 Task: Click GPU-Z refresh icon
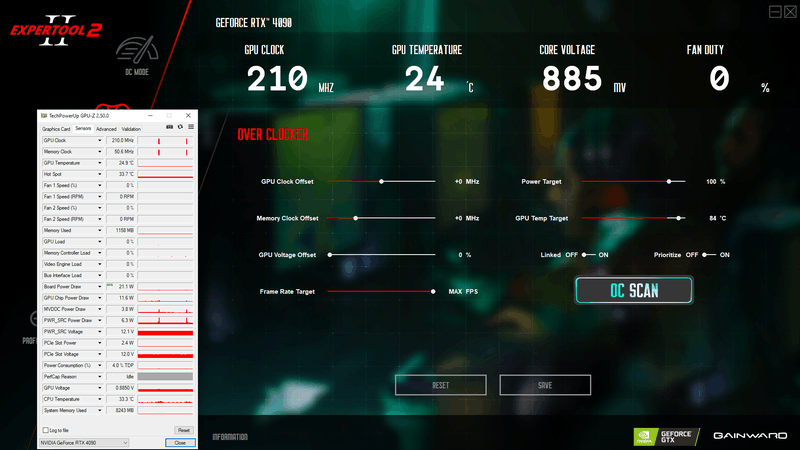(x=180, y=127)
